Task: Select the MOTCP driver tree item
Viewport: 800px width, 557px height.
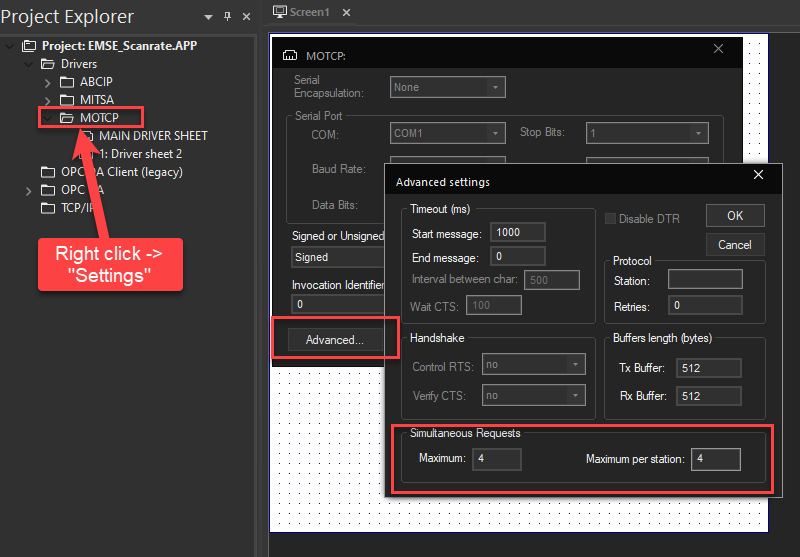Action: [x=99, y=118]
